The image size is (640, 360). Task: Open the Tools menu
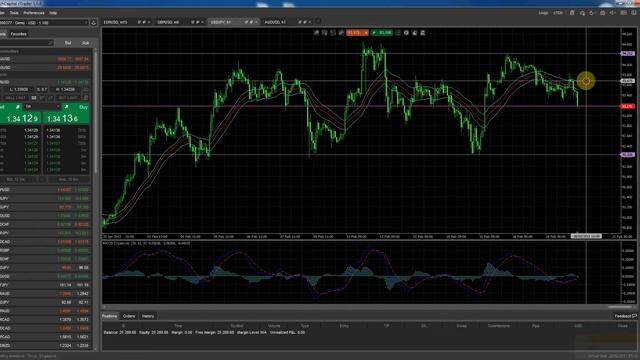tap(14, 13)
